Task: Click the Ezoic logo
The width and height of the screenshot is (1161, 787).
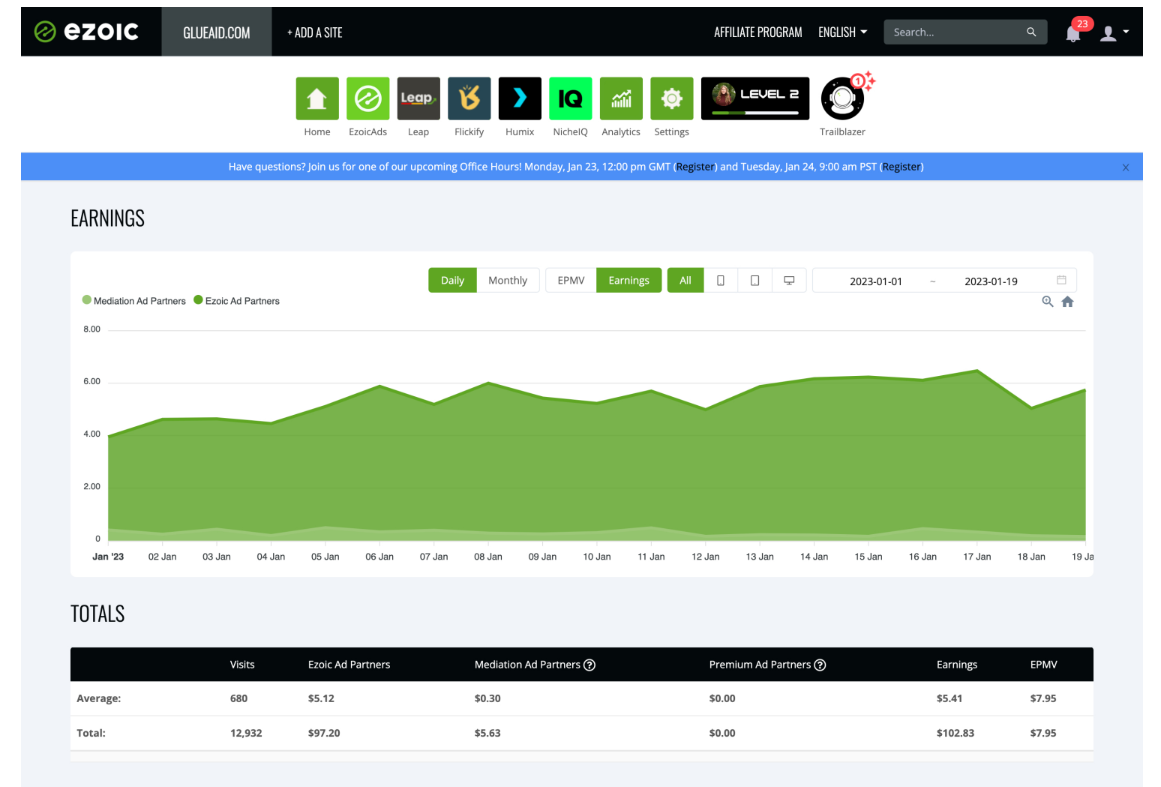Action: [87, 32]
